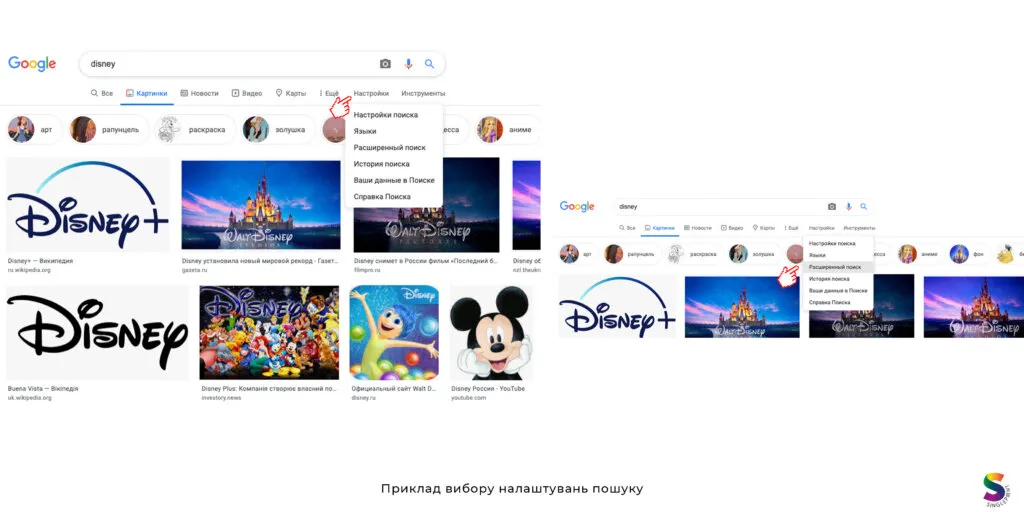Open Все tab in right screenshot
1024x512 pixels.
click(x=627, y=228)
